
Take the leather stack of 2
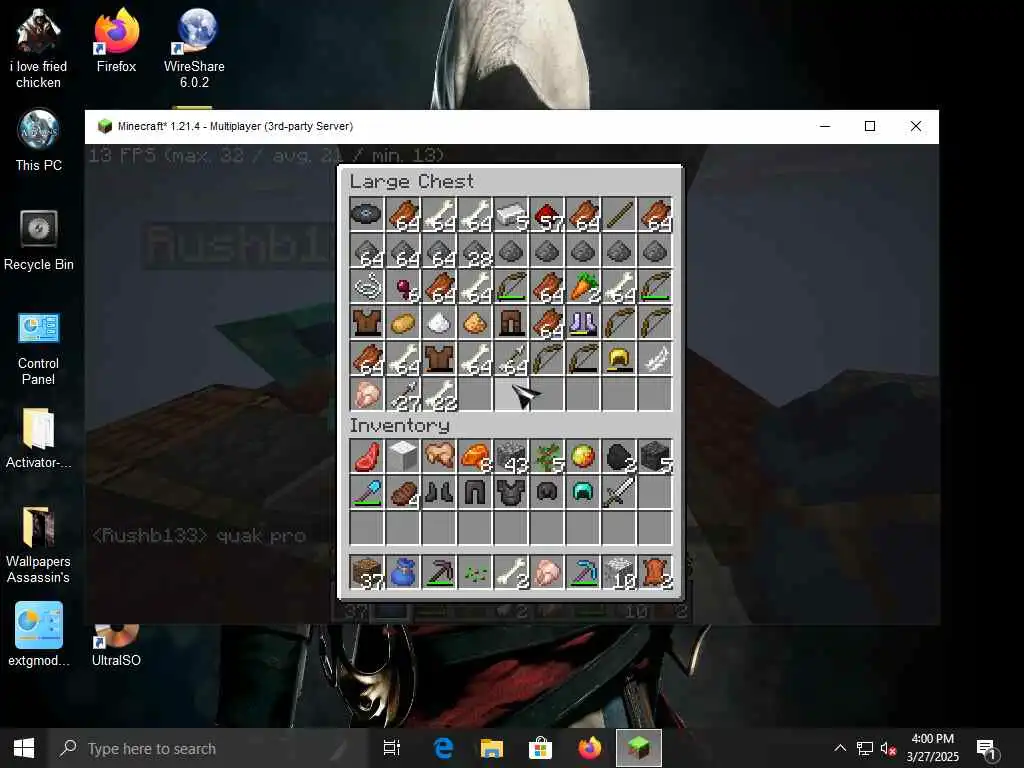click(654, 573)
